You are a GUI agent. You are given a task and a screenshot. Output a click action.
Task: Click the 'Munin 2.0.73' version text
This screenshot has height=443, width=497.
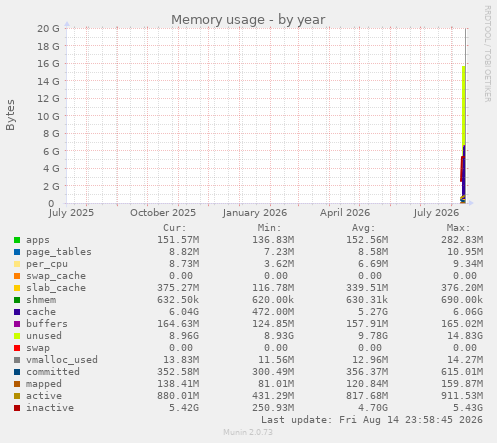248,432
